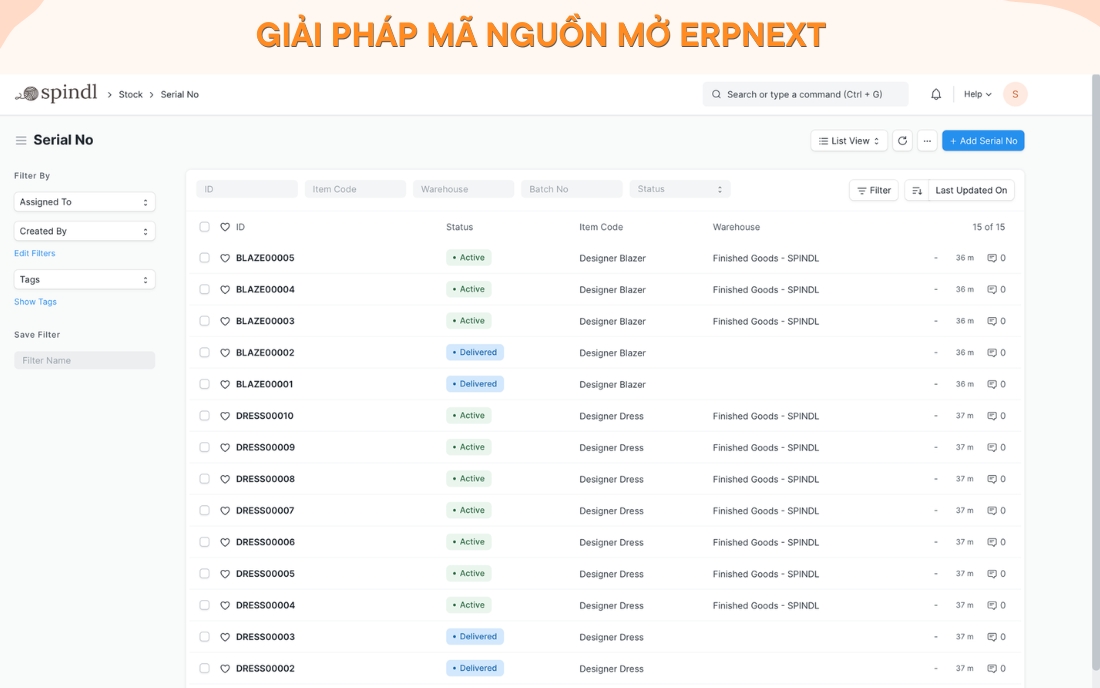Select the BLAZE00005 row checkbox
The width and height of the screenshot is (1100, 688).
coord(204,257)
